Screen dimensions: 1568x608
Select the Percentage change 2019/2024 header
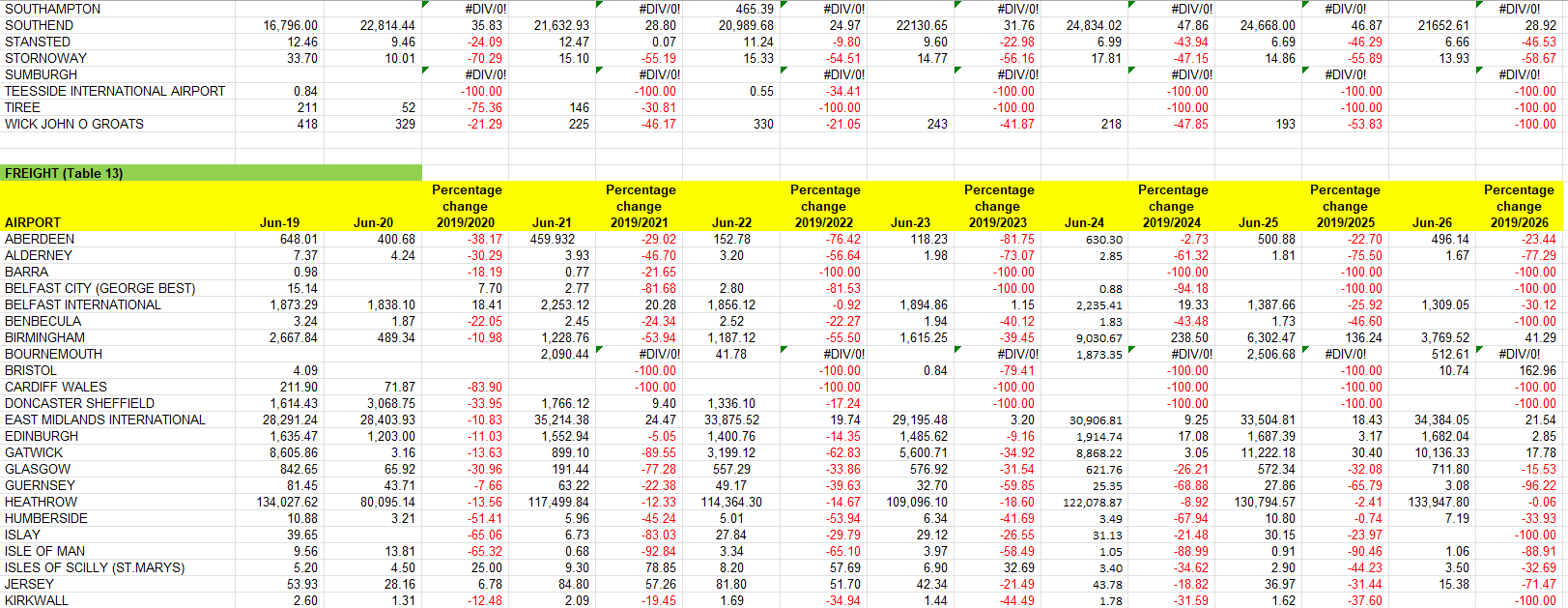[x=1172, y=206]
